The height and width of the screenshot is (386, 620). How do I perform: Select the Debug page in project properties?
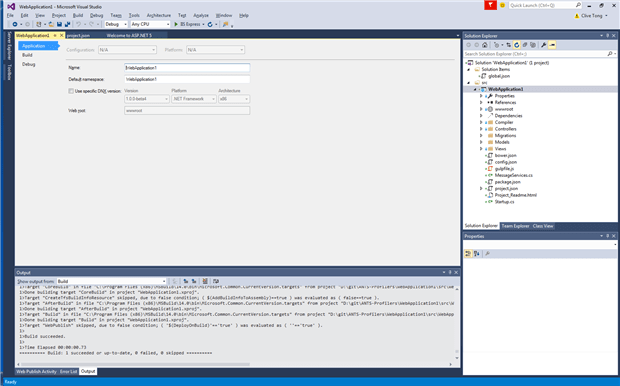click(28, 64)
